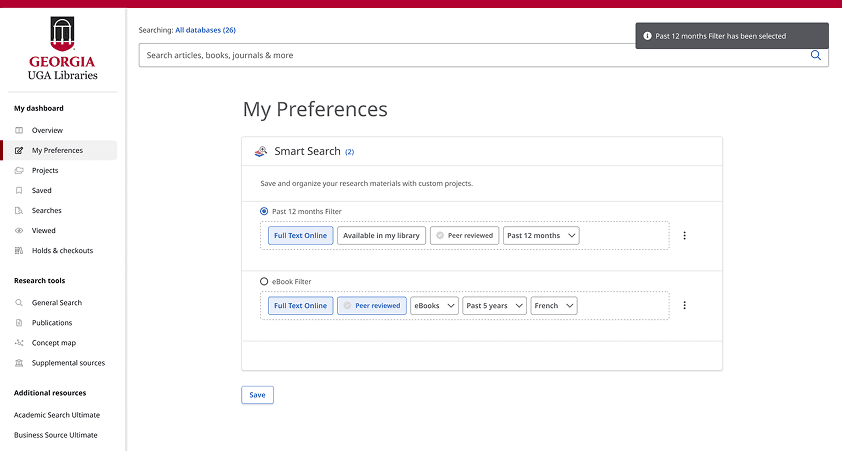Viewport: 842px width, 451px height.
Task: Click the Concept map icon
Action: 20,343
